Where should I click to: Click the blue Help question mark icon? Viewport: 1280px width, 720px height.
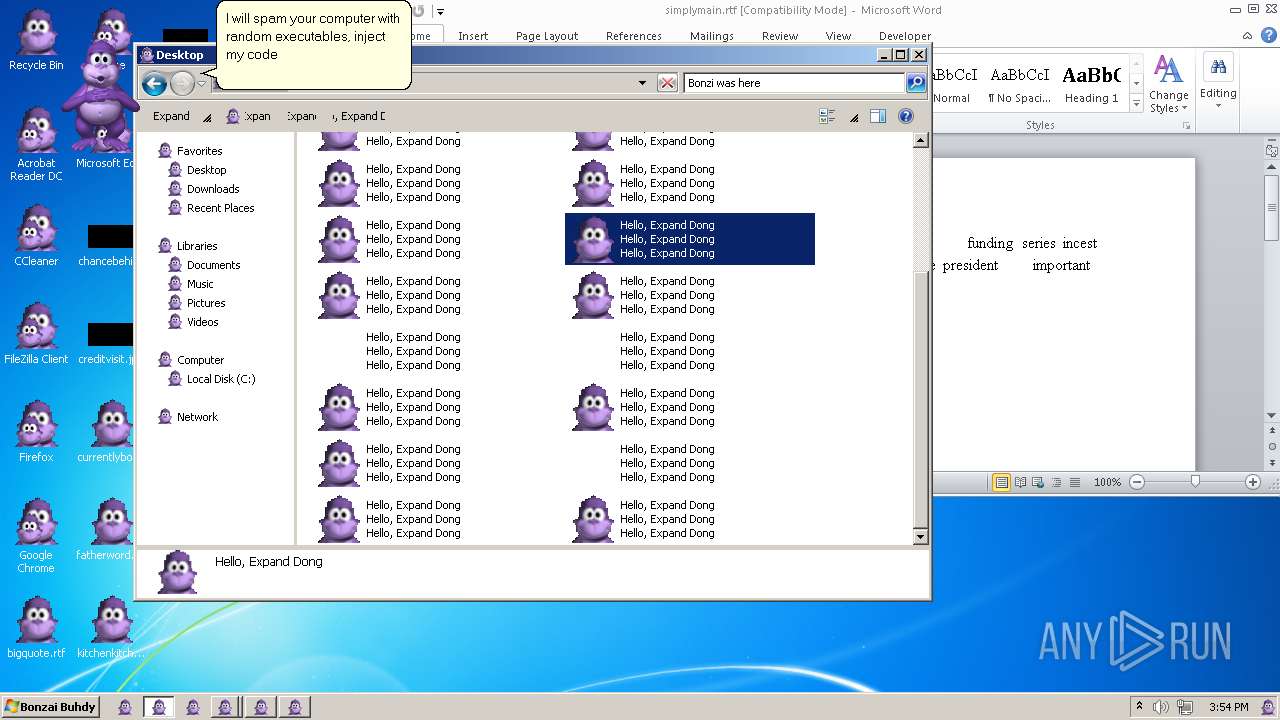point(906,116)
